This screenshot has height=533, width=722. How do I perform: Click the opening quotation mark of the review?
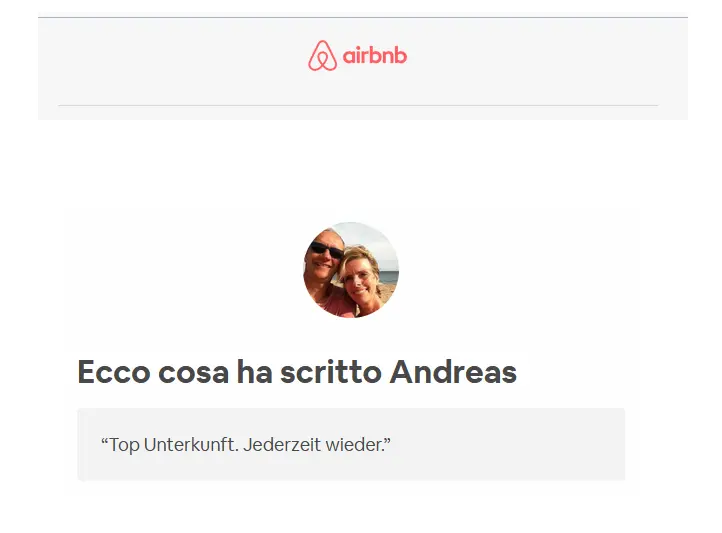click(x=105, y=440)
